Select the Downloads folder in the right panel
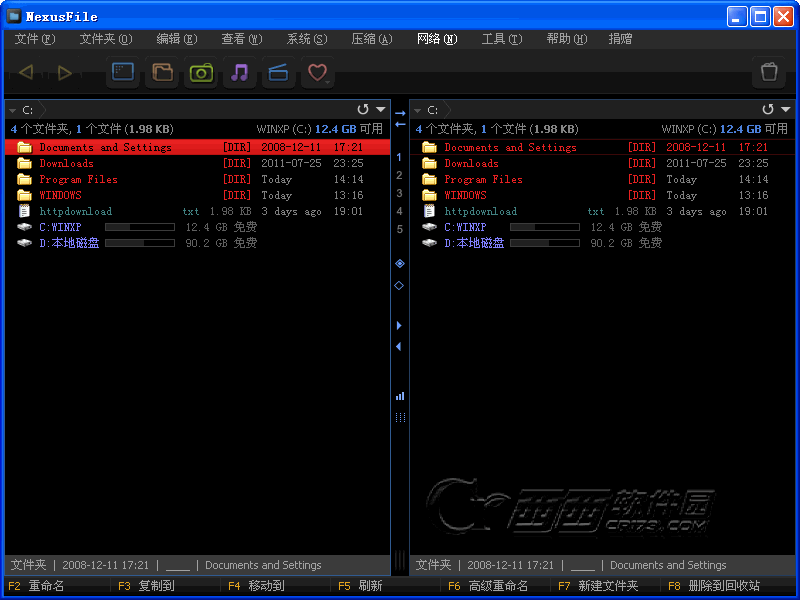800x600 pixels. 603,163
